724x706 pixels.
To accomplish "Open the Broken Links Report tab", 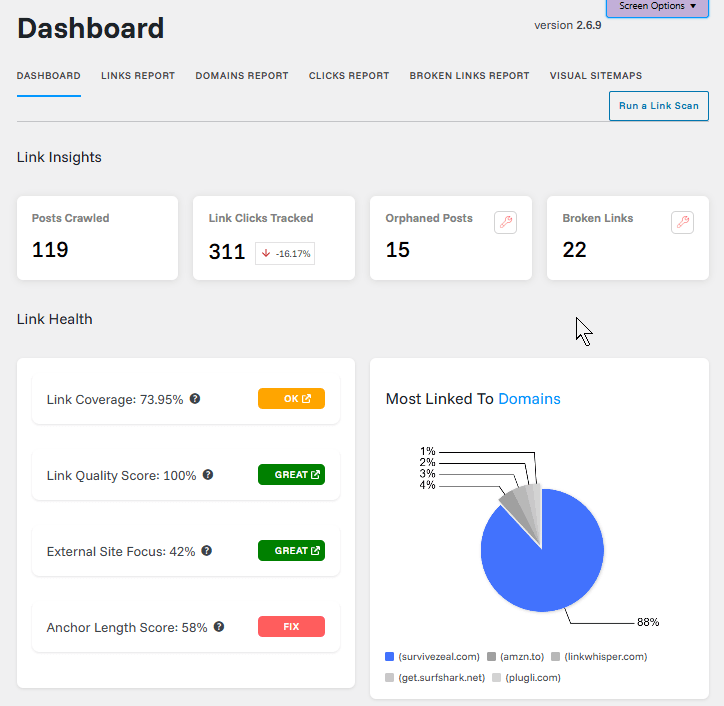I will tap(469, 76).
